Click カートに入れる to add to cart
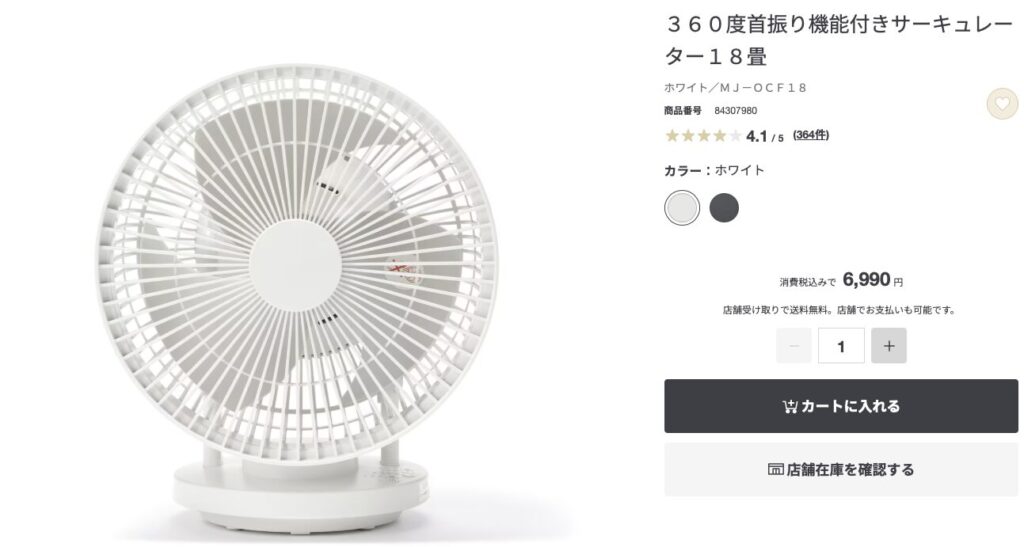Image resolution: width=1024 pixels, height=547 pixels. point(841,406)
